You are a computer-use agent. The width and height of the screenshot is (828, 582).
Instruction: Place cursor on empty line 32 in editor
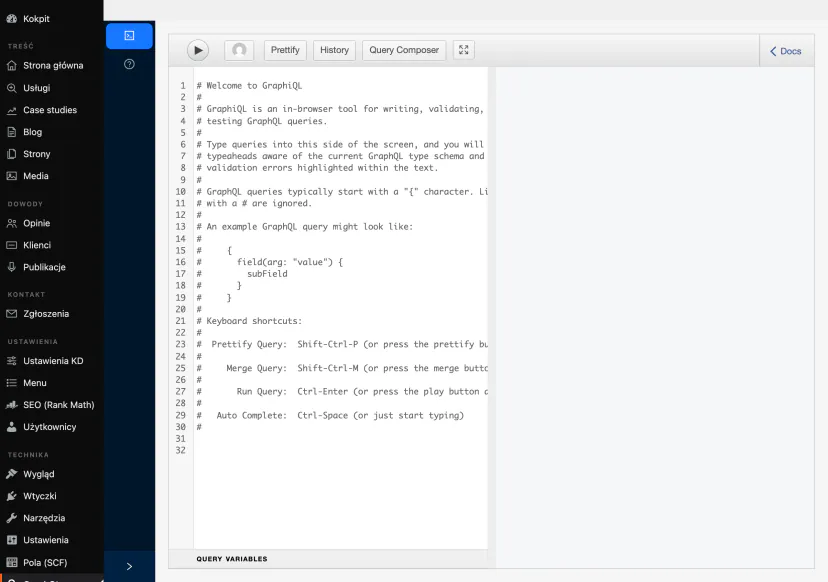tap(341, 450)
